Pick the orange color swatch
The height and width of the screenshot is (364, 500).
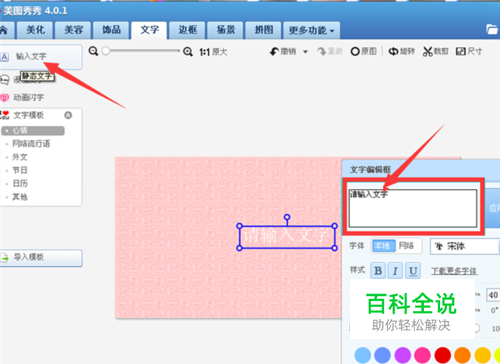tap(462, 355)
